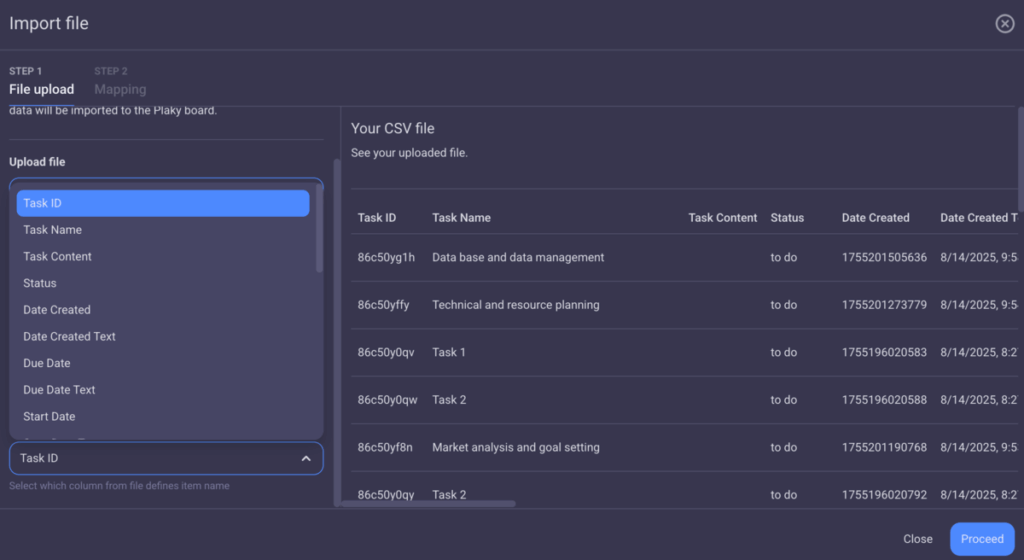Pick Start Date in the dropdown list
The width and height of the screenshot is (1024, 560).
tap(163, 416)
